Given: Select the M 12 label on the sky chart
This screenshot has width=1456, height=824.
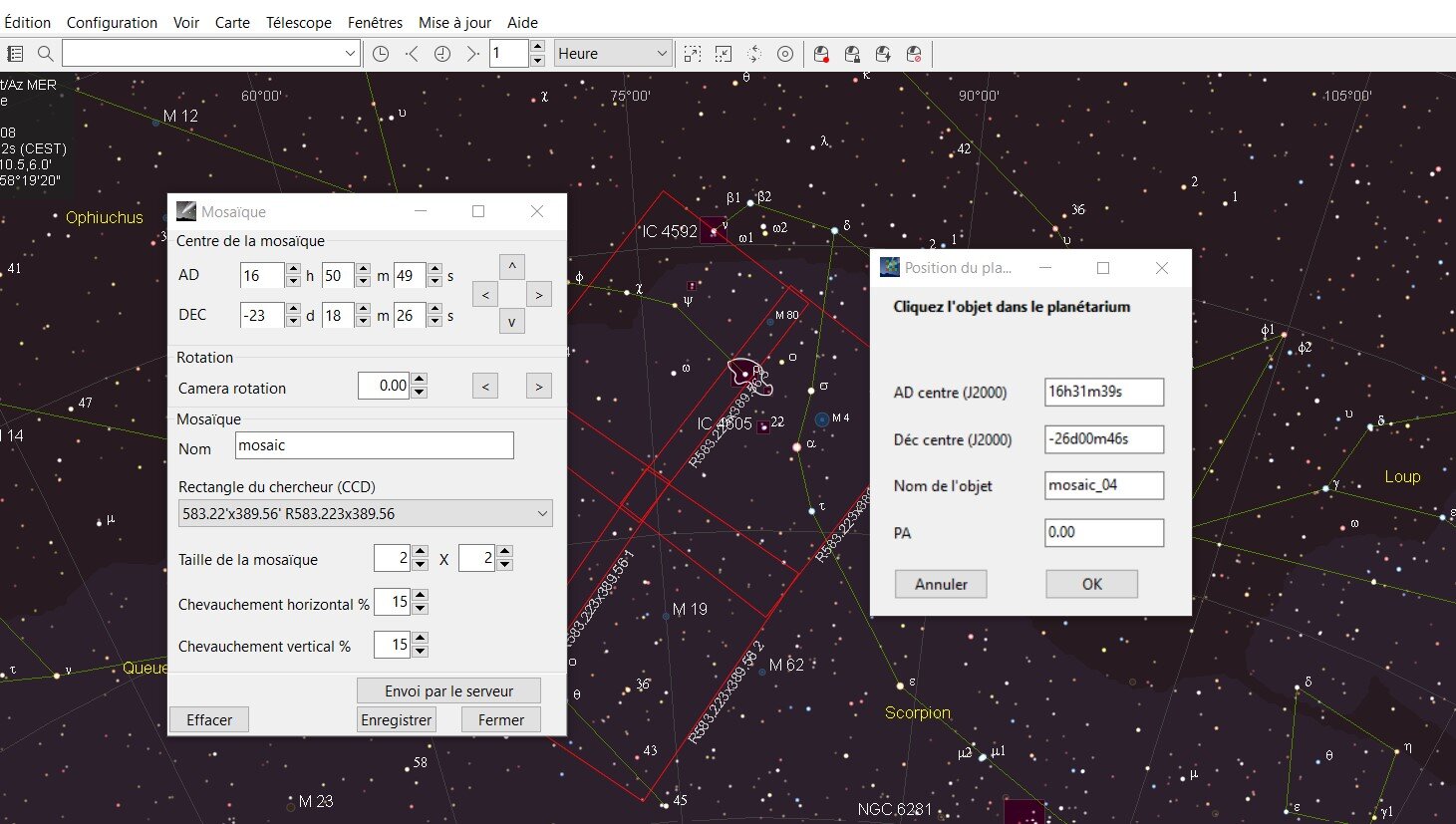Looking at the screenshot, I should pos(180,116).
